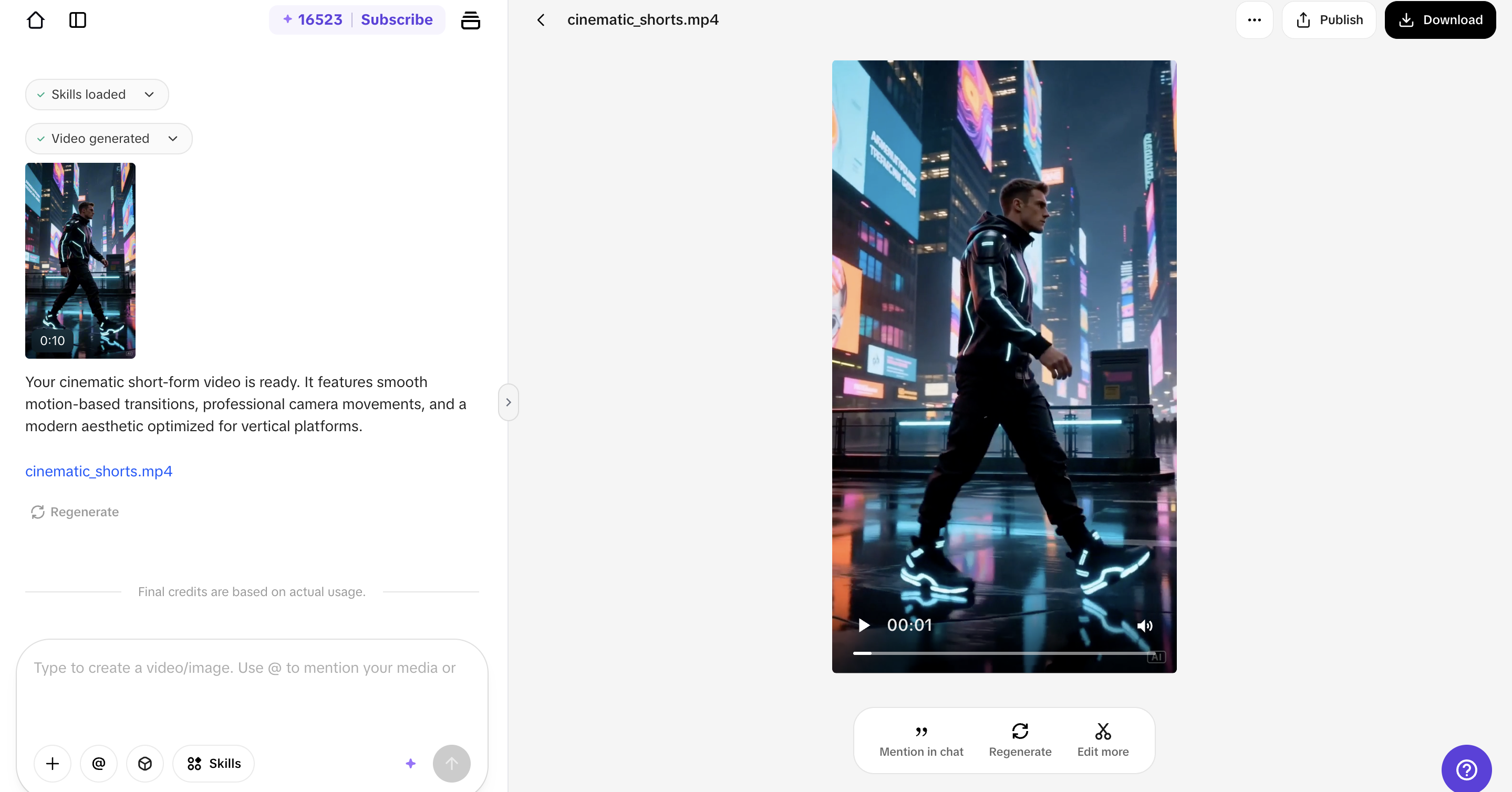
Task: Expand the Video generated dropdown
Action: coord(109,139)
